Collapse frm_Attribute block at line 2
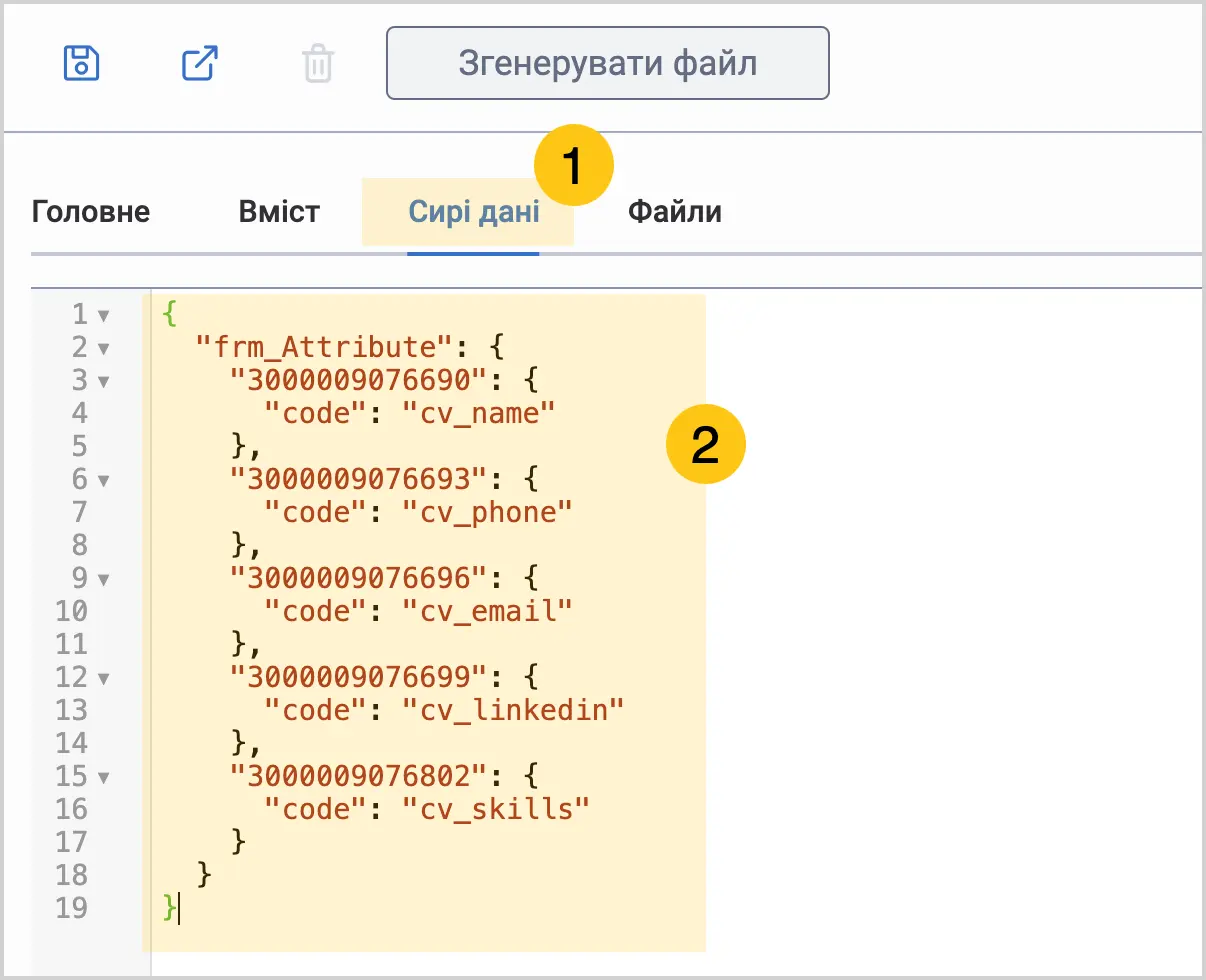The width and height of the screenshot is (1206, 980). tap(103, 349)
